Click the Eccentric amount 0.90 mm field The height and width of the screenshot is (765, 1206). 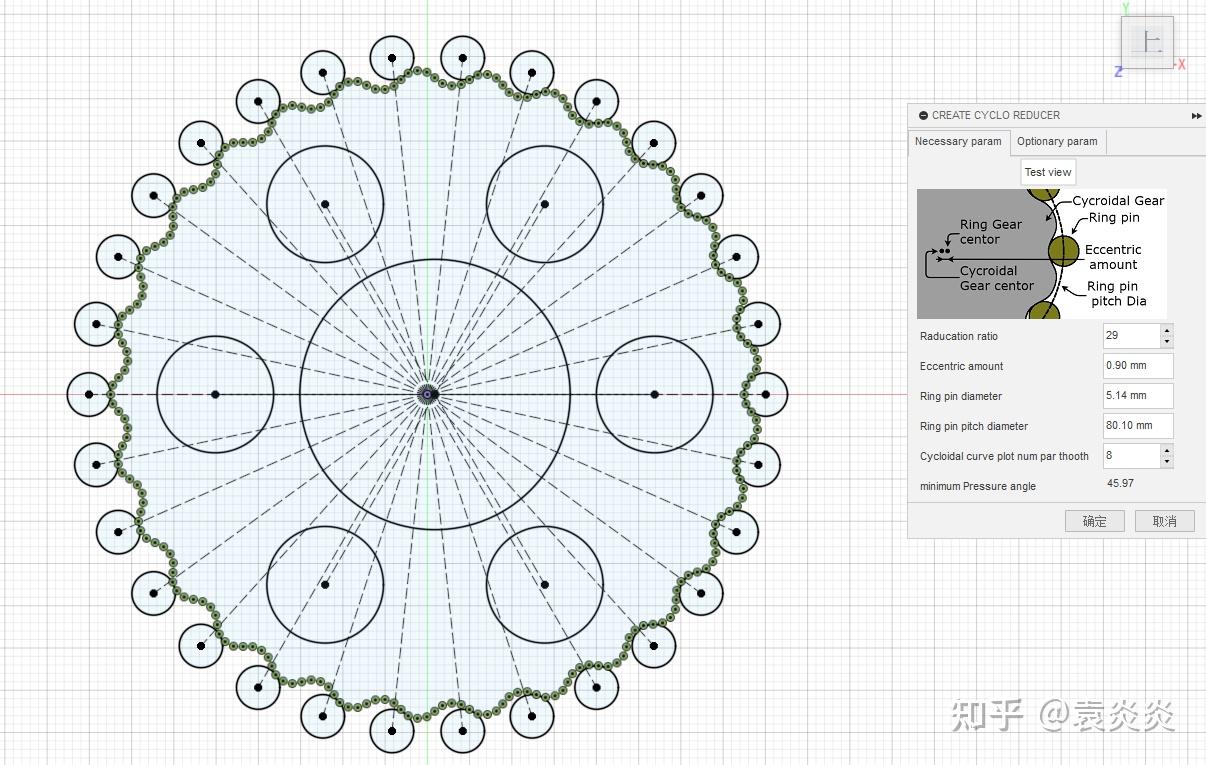point(1138,366)
